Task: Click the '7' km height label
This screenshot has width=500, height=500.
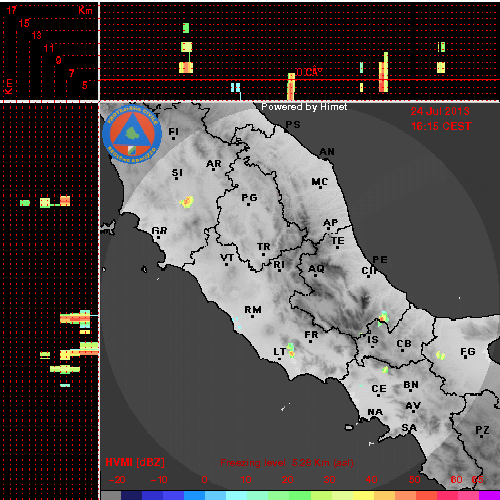Action: (x=71, y=73)
